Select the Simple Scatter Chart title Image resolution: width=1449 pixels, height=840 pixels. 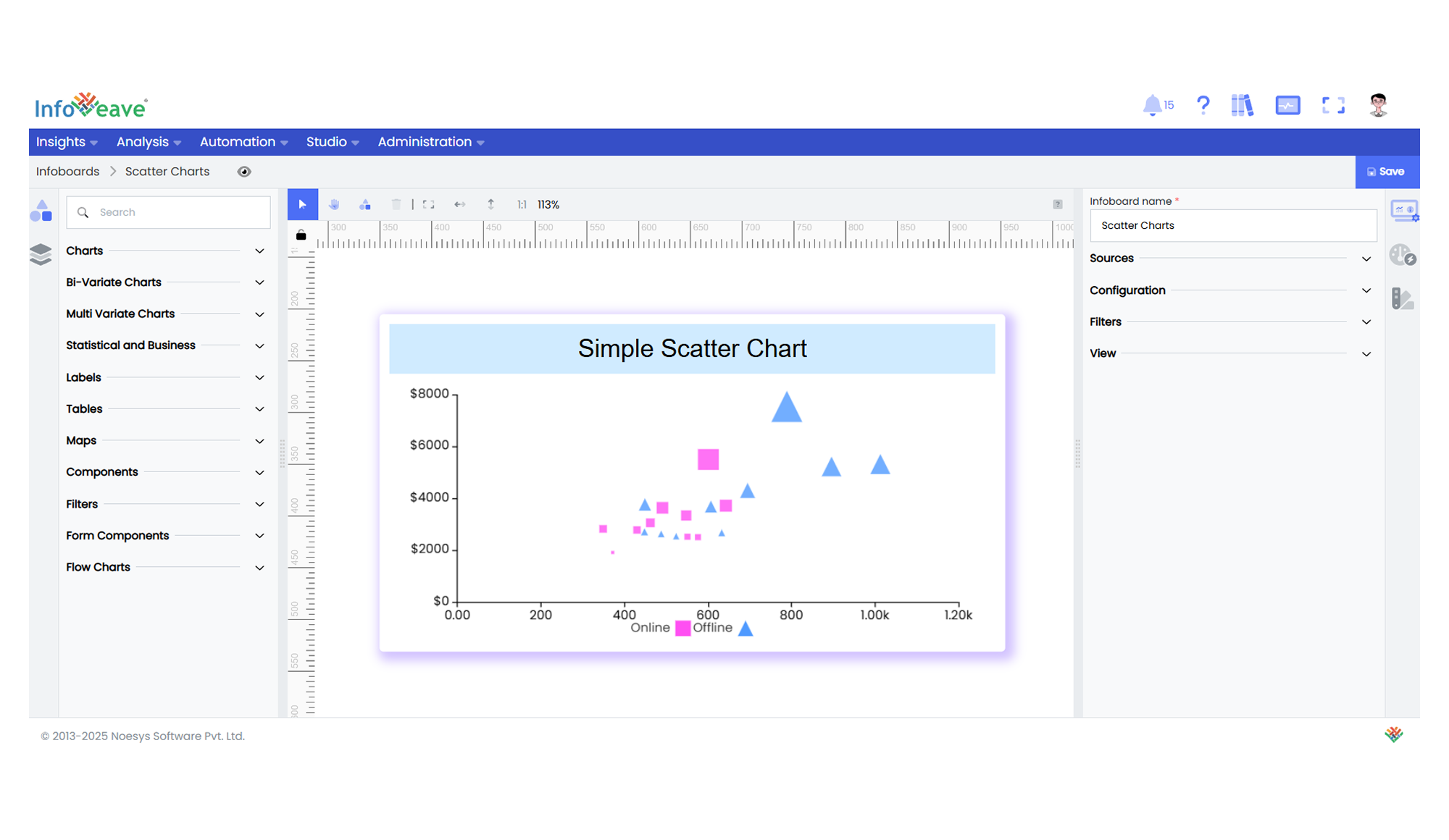(692, 348)
